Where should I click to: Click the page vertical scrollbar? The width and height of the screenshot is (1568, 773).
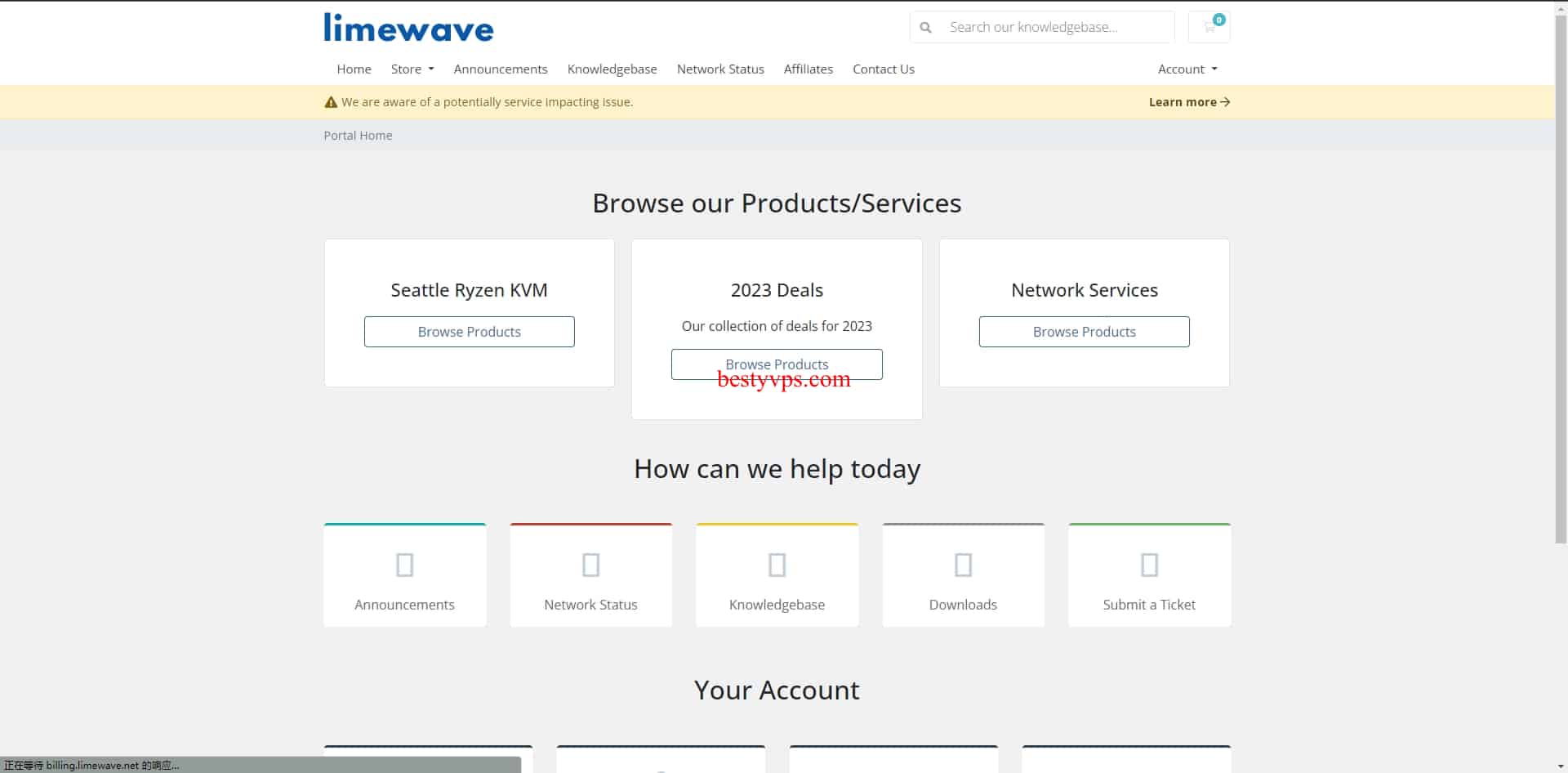coord(1561,278)
